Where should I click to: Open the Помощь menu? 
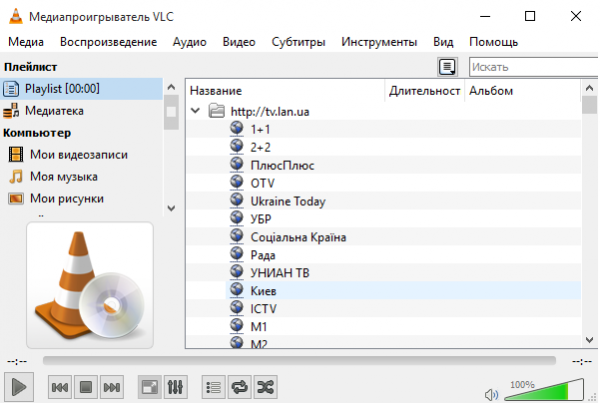(x=494, y=42)
